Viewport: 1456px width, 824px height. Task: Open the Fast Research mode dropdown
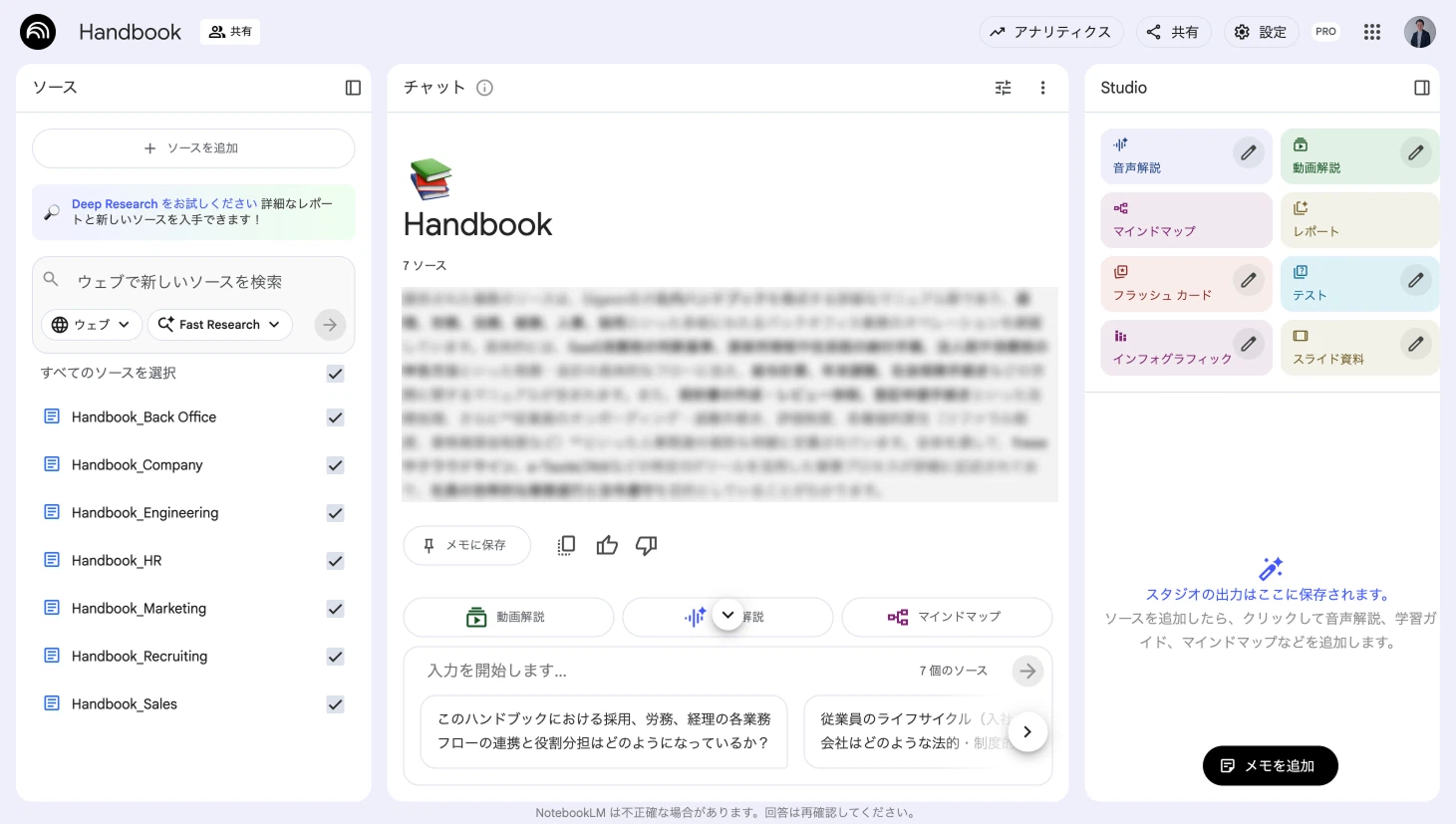click(x=220, y=325)
